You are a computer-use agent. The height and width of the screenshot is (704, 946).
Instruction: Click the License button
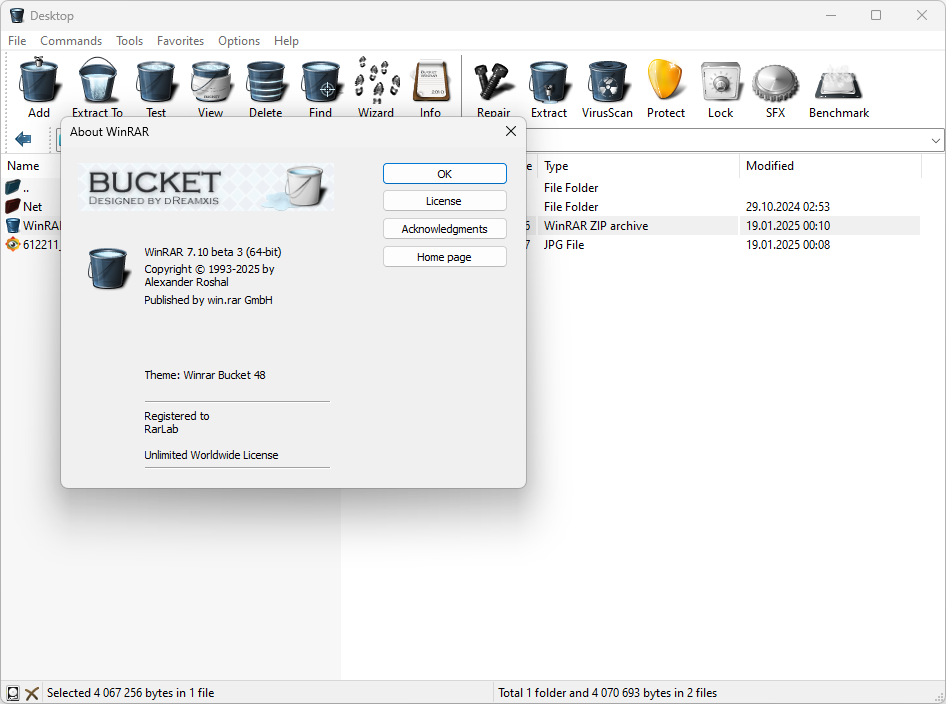pos(445,201)
